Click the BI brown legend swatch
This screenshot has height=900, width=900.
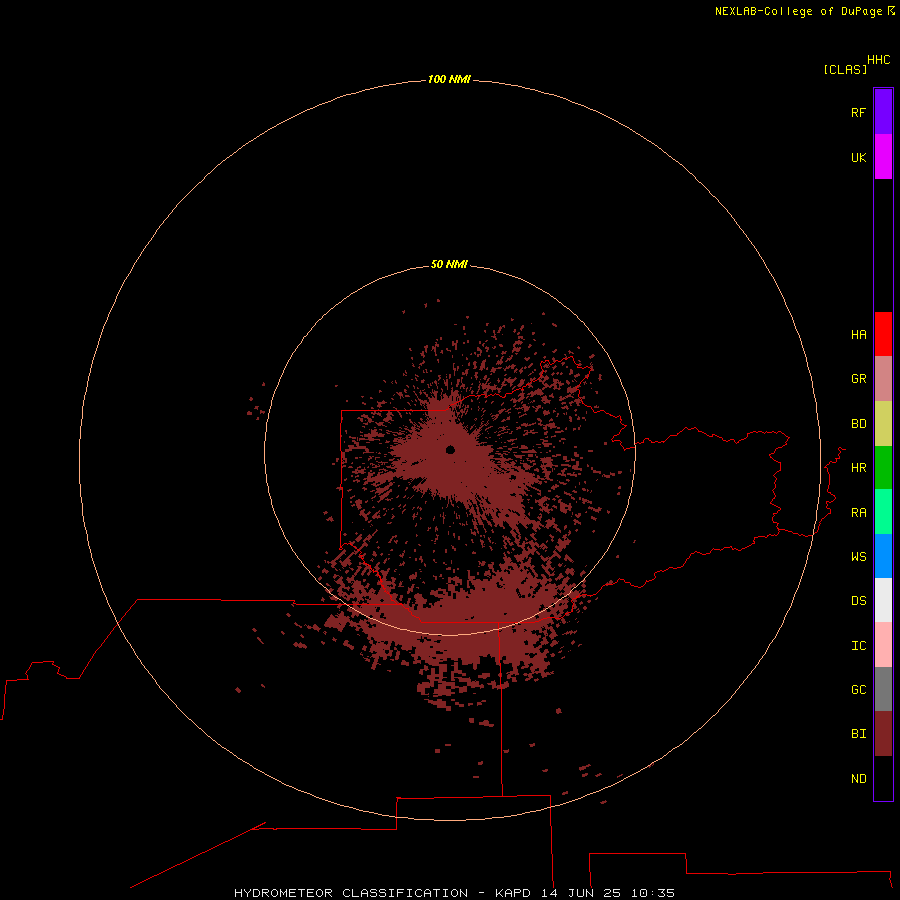[883, 734]
